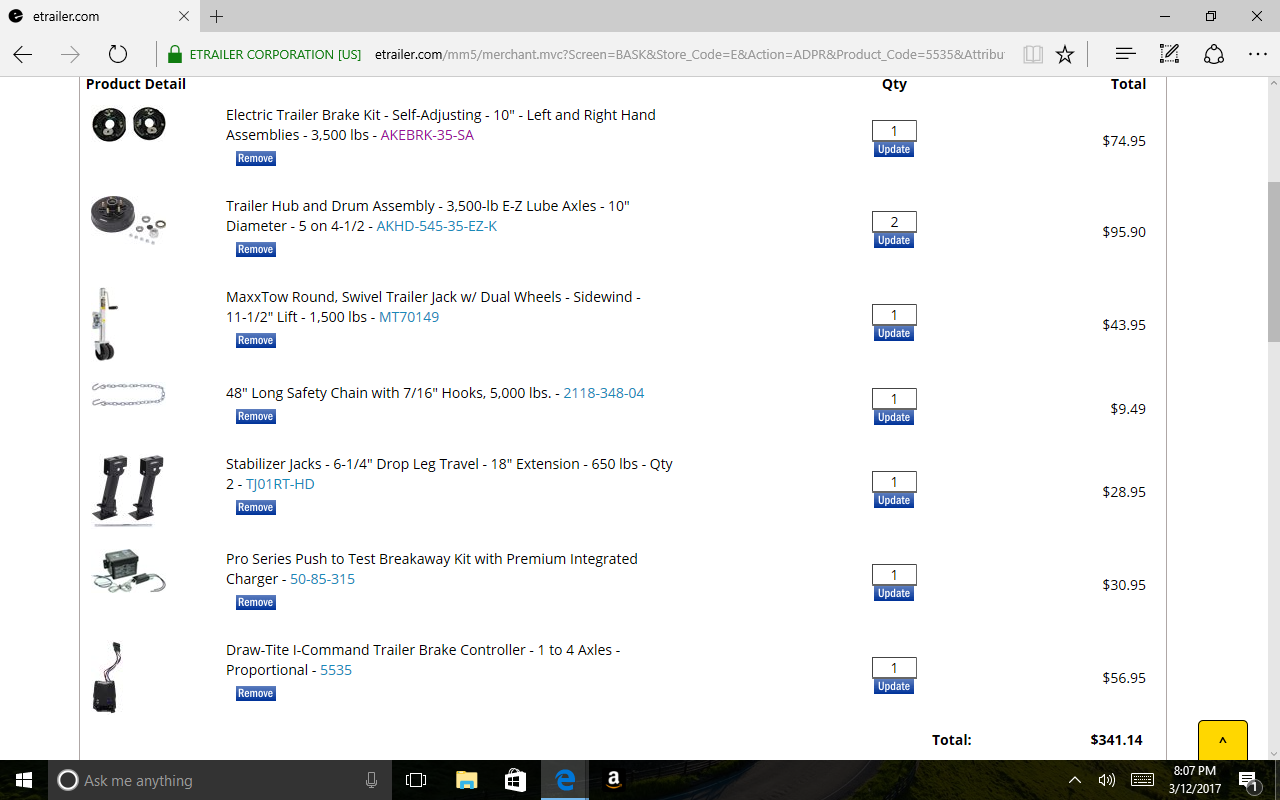Open a new browser tab
The width and height of the screenshot is (1280, 800).
click(x=216, y=16)
